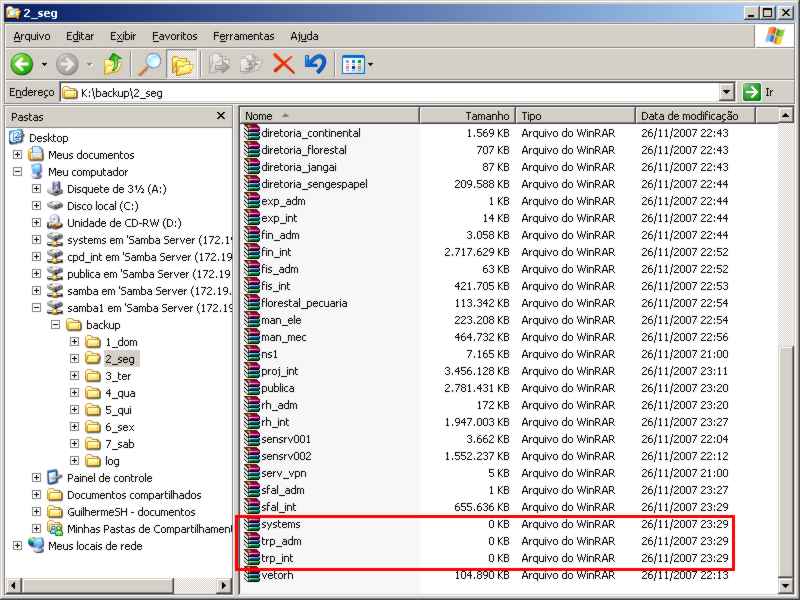The image size is (800, 600).
Task: Open the Ajuda menu
Action: click(304, 36)
